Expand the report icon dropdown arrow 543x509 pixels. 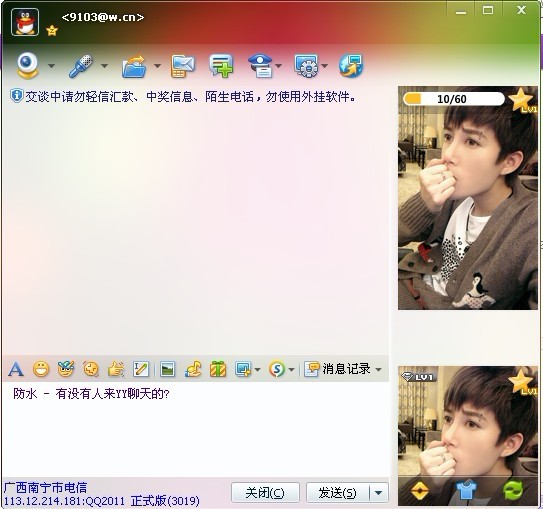278,65
